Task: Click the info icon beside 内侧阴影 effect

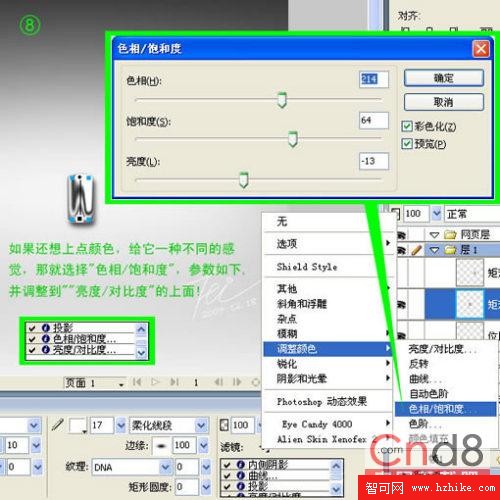Action: 241,465
